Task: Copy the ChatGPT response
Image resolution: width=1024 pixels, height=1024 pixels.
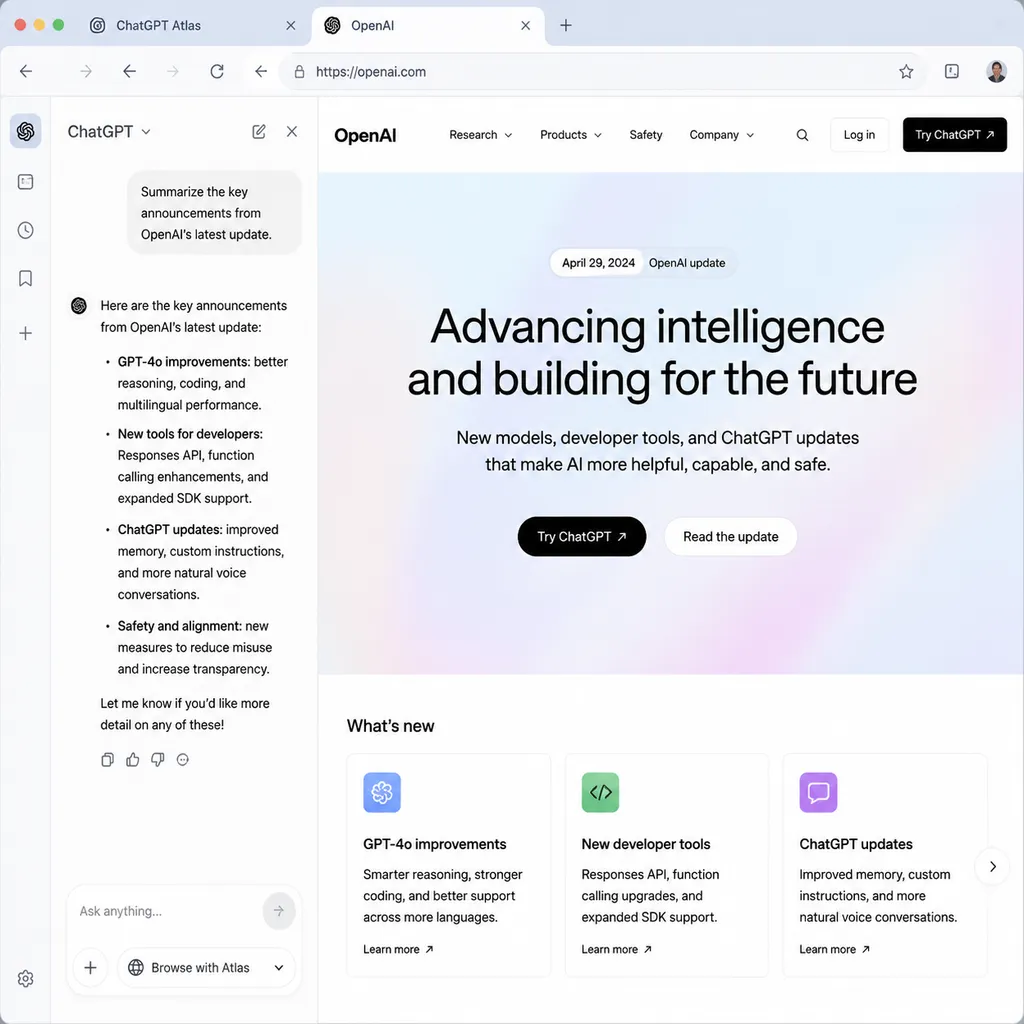Action: click(x=108, y=760)
